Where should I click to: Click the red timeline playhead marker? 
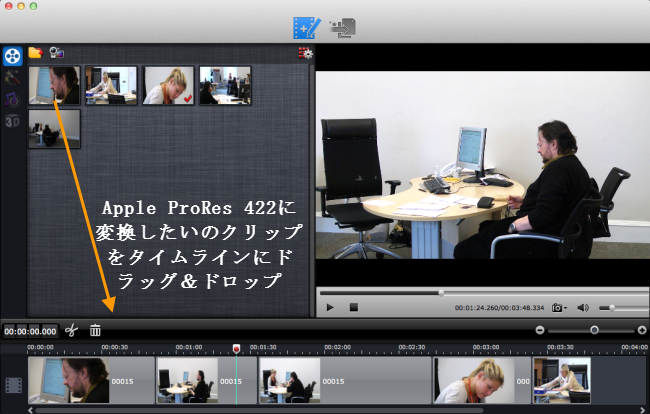click(236, 349)
